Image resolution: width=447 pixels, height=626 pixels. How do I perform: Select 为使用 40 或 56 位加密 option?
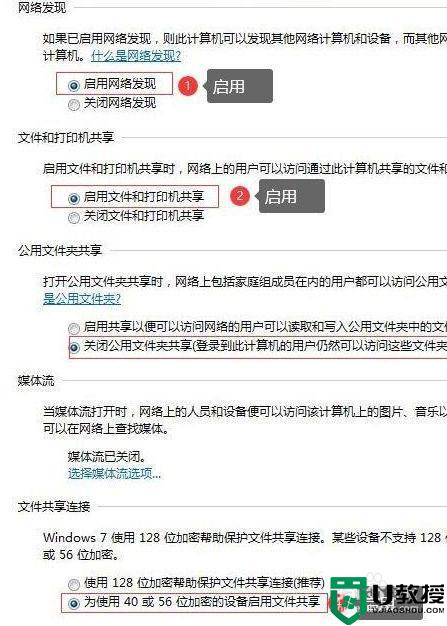73,603
